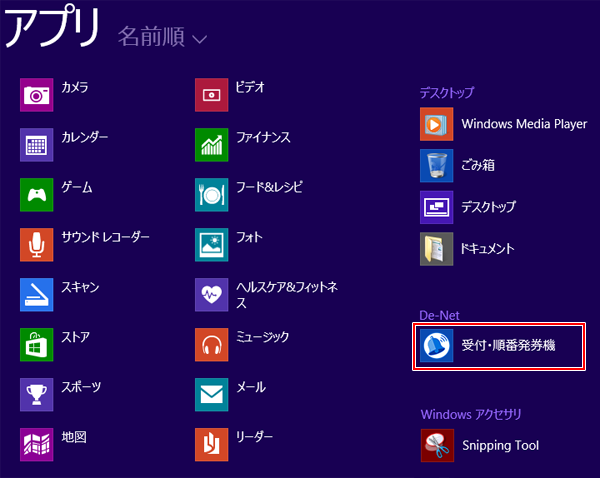The width and height of the screenshot is (600, 478).
Task: Launch the ストア shopping bag icon
Action: tap(36, 345)
